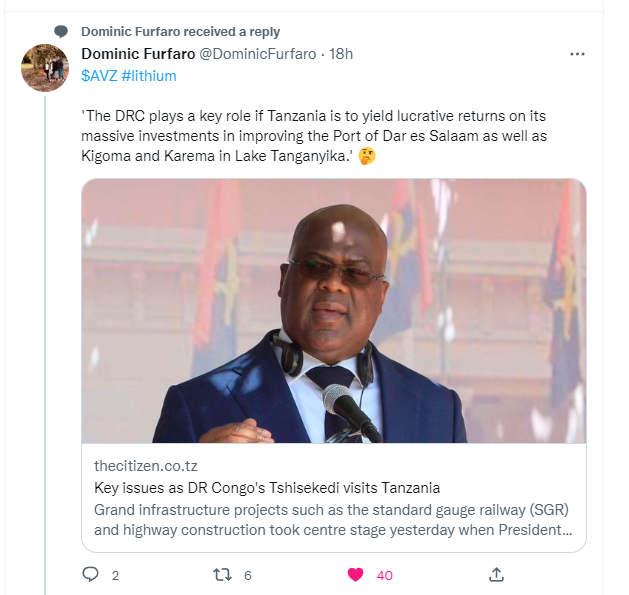Unlike the tweet via heart icon
The width and height of the screenshot is (629, 595).
[x=354, y=574]
